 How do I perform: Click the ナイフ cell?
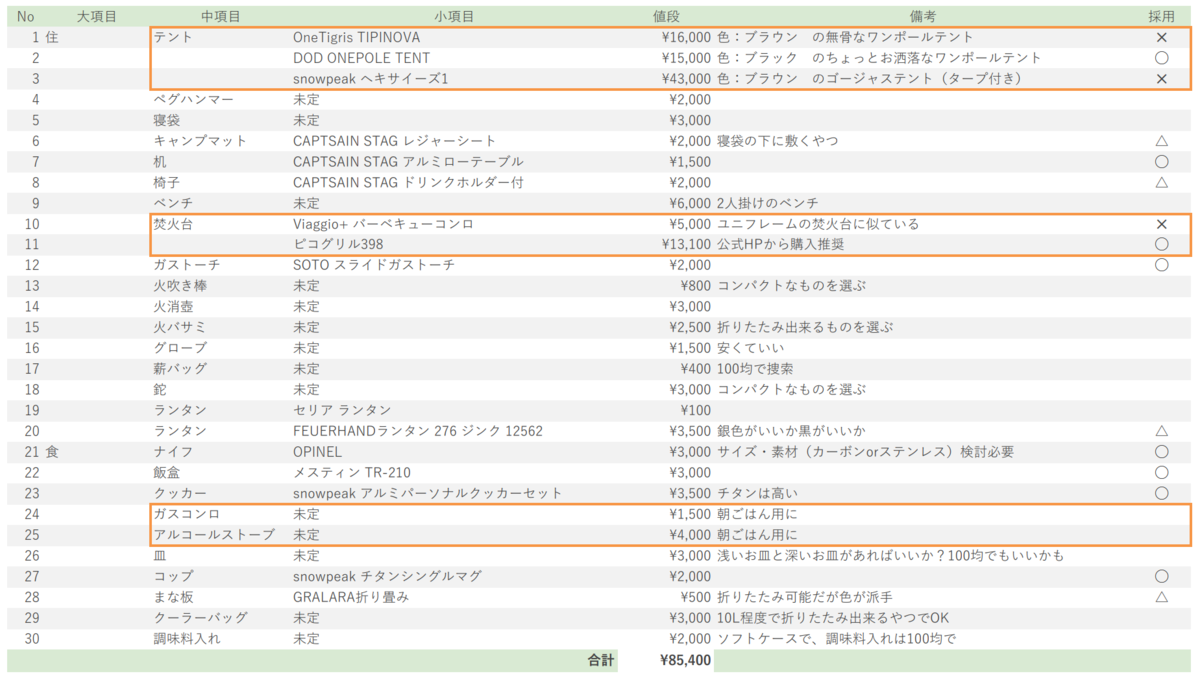click(x=173, y=451)
